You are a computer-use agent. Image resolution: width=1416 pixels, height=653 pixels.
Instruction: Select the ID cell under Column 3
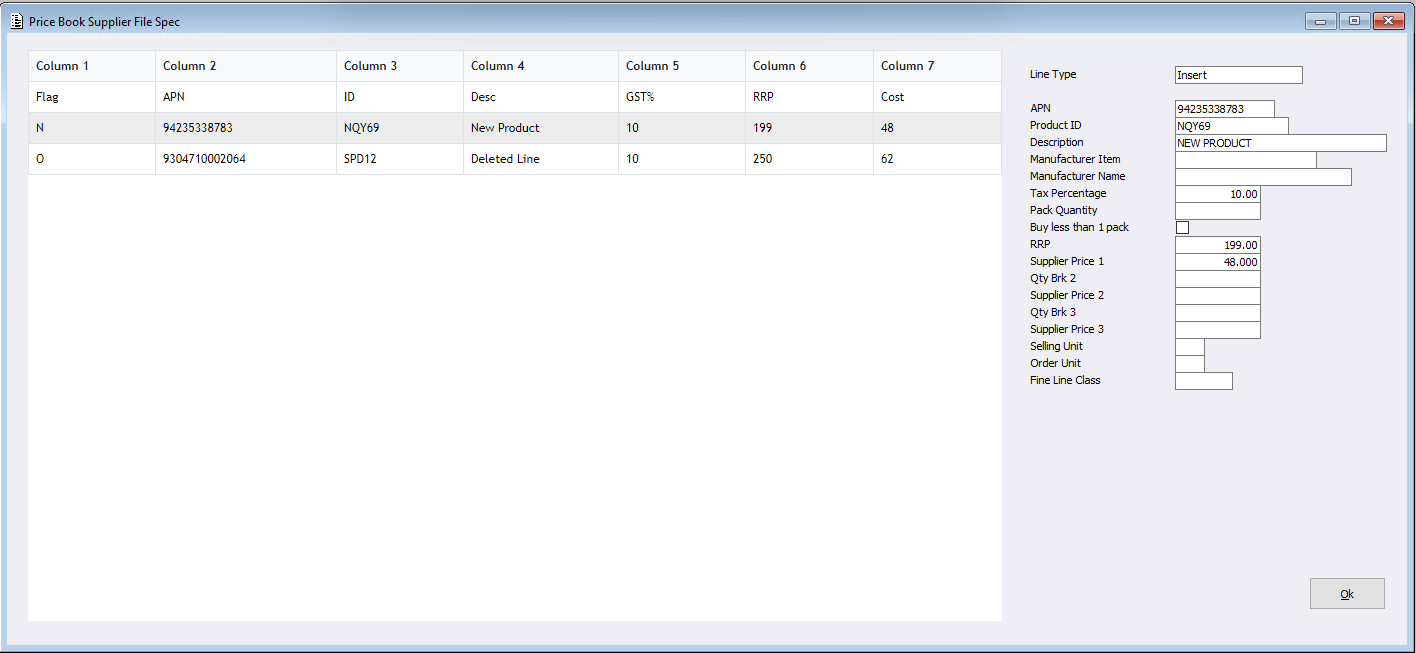point(400,97)
